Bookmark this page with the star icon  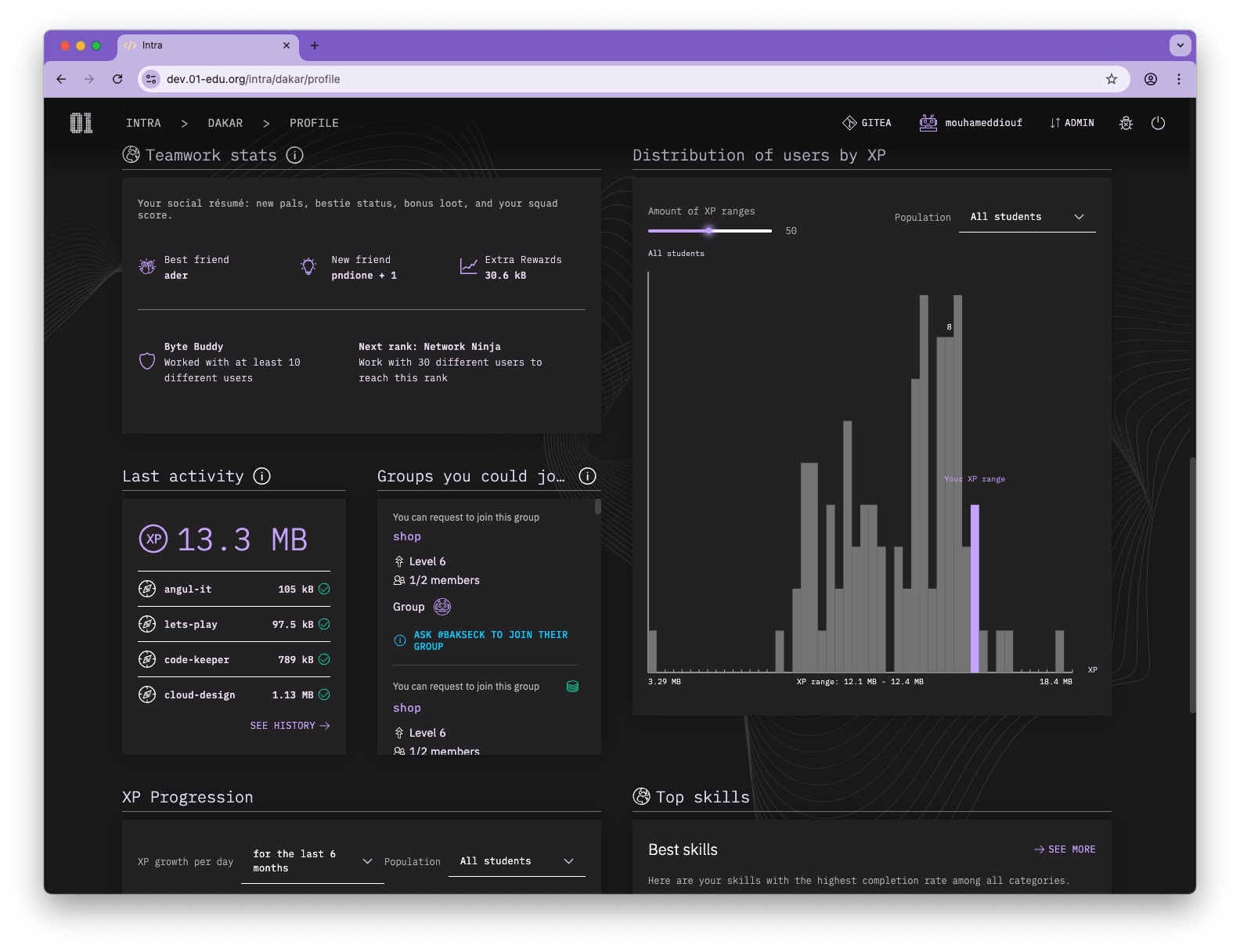(x=1111, y=79)
